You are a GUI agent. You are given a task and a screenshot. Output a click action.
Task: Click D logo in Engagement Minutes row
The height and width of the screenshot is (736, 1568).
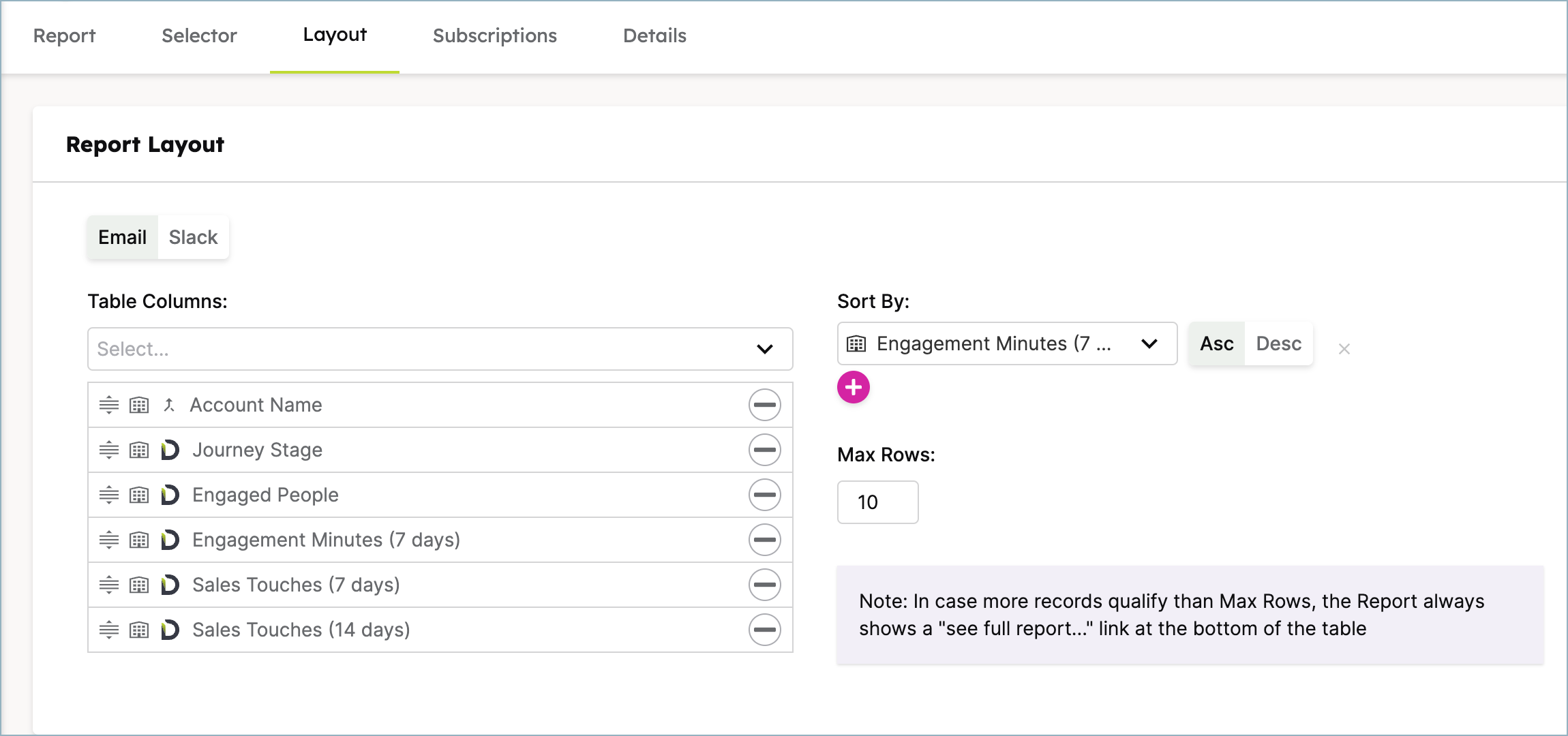click(170, 540)
